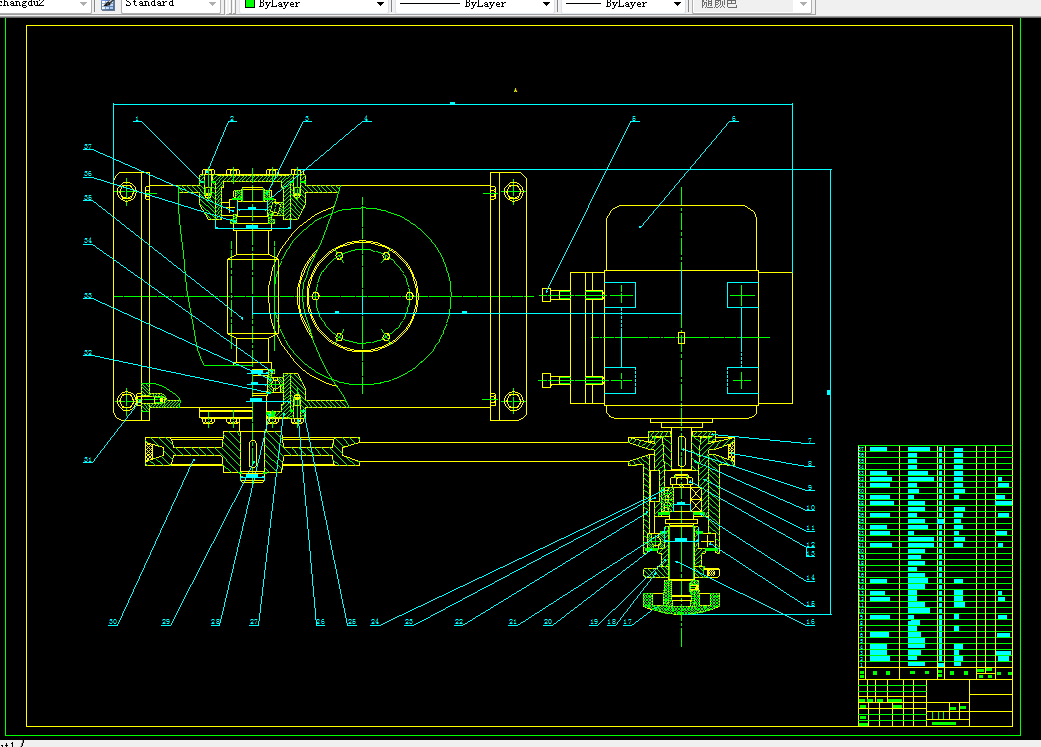Select part balloon number 24 at the bottom
The image size is (1041, 747).
click(x=375, y=622)
